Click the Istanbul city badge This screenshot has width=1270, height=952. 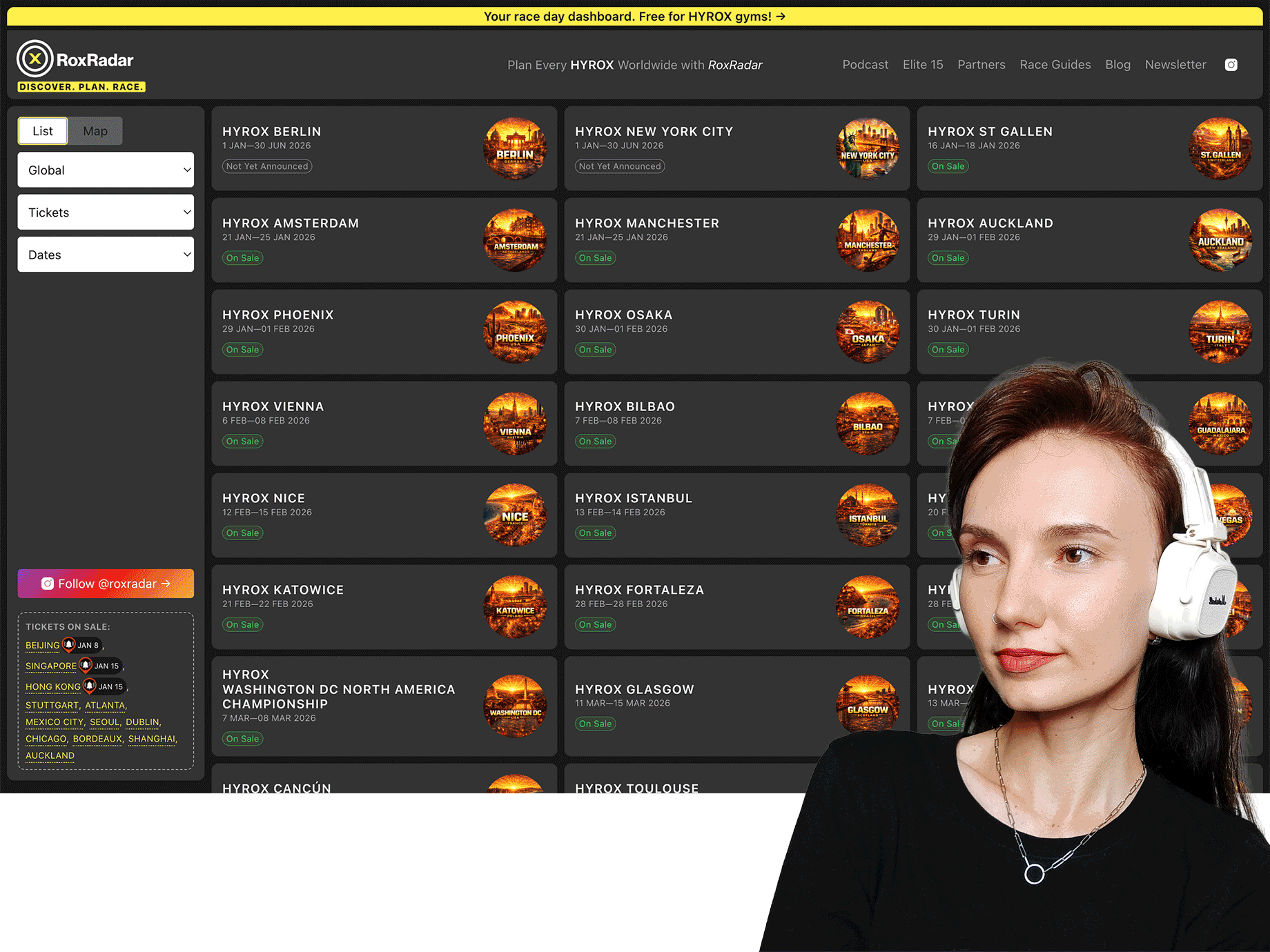tap(868, 516)
